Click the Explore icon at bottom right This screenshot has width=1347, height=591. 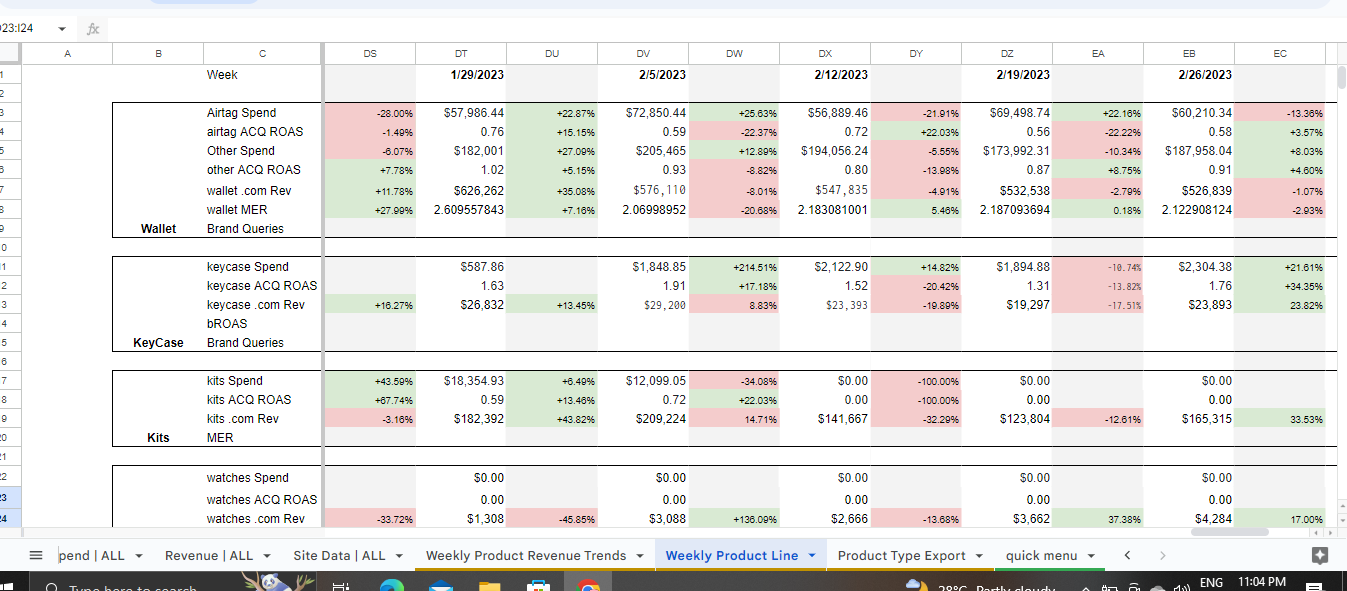point(1319,555)
